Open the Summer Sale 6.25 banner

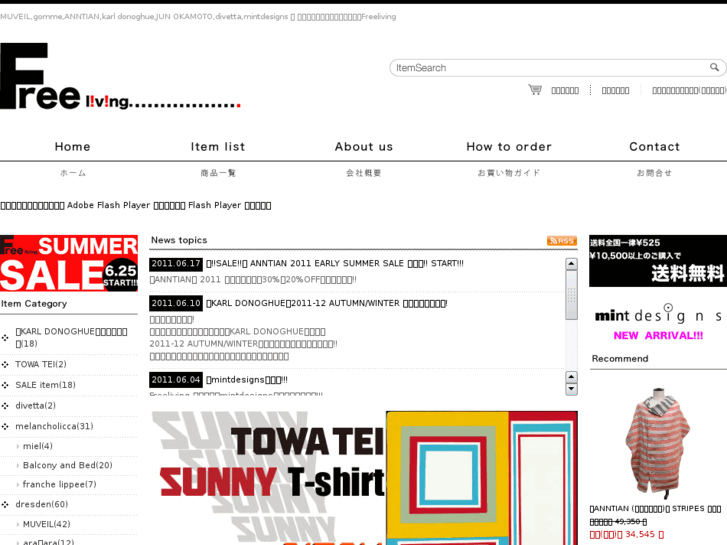[69, 263]
